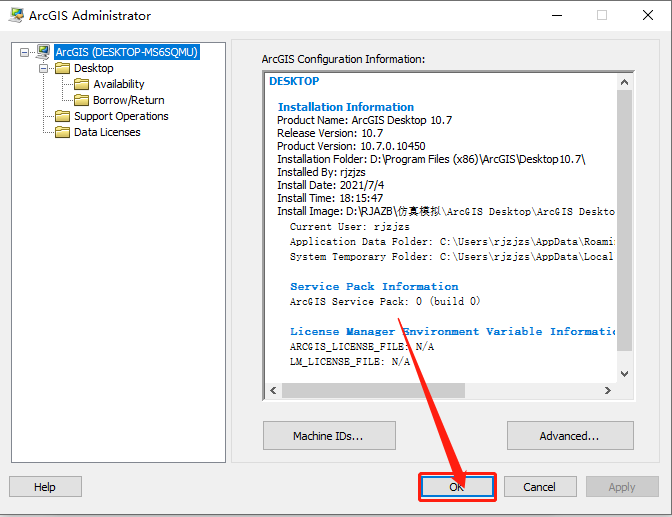
Task: Open Support Operations tree item
Action: (x=121, y=116)
